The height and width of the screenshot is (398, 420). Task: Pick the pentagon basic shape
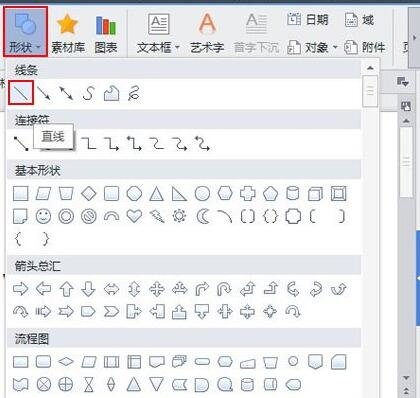[x=270, y=194]
